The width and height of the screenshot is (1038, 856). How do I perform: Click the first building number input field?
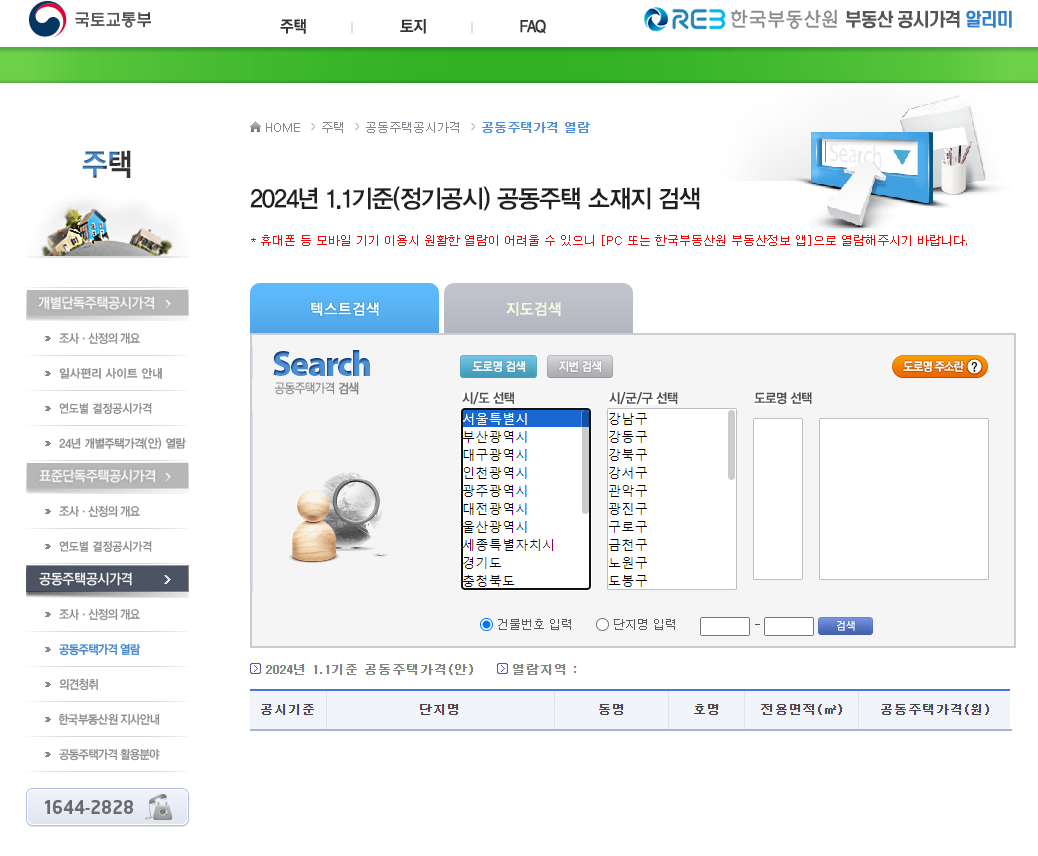point(724,626)
